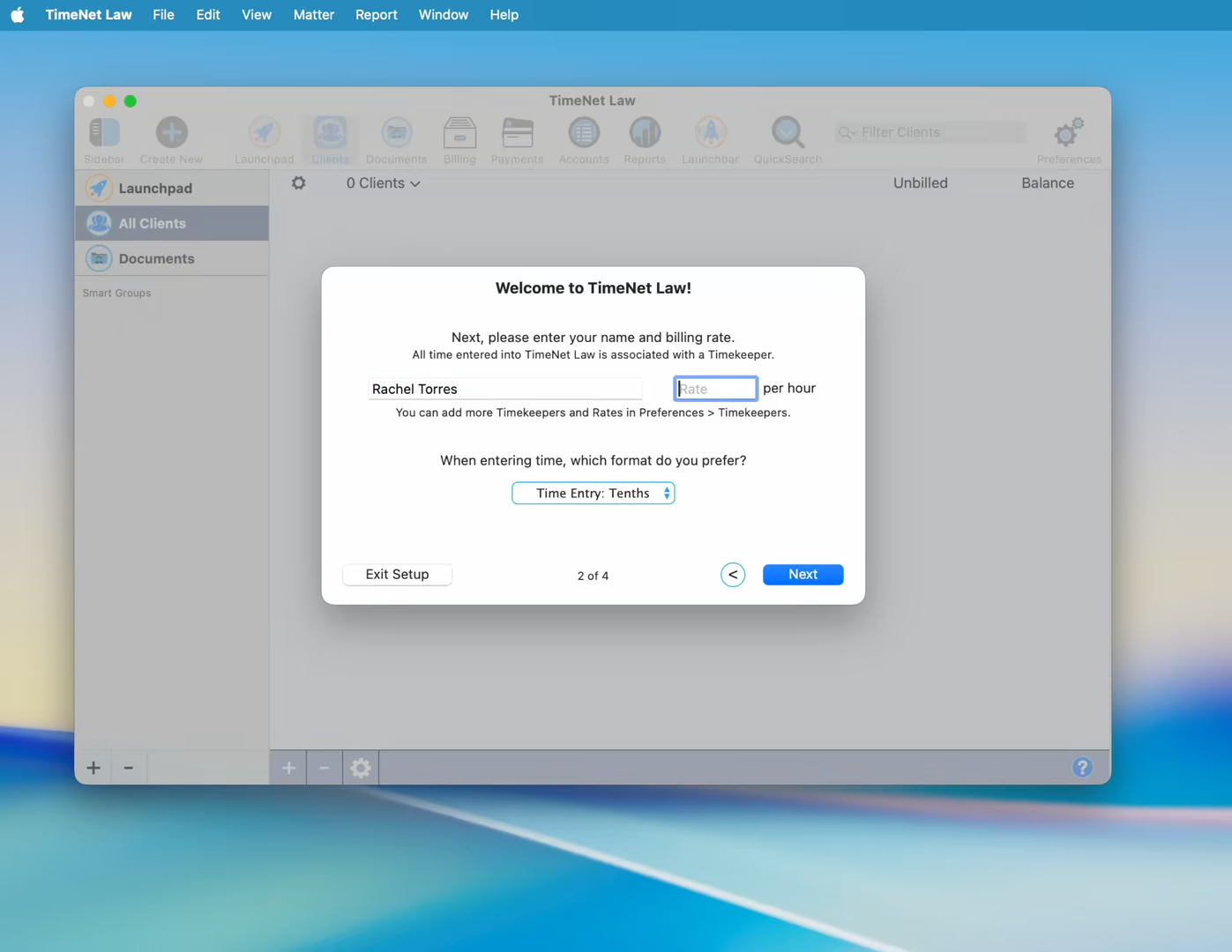Screen dimensions: 1232x952
Task: Open Launchpad from the toolbar
Action: coord(264,140)
